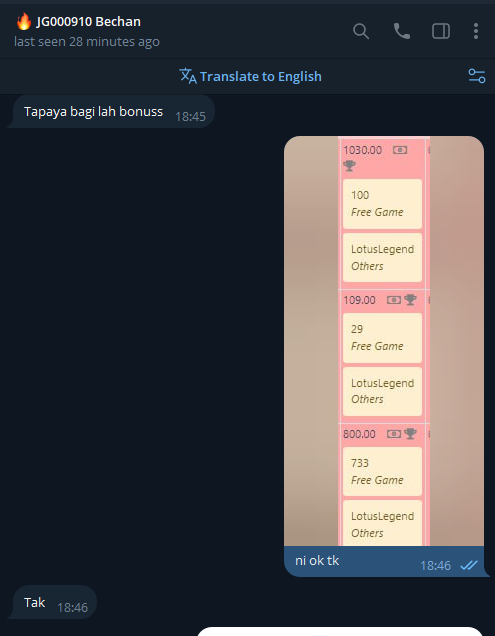Start a voice call with Bechan
This screenshot has width=495, height=636.
pyautogui.click(x=402, y=31)
